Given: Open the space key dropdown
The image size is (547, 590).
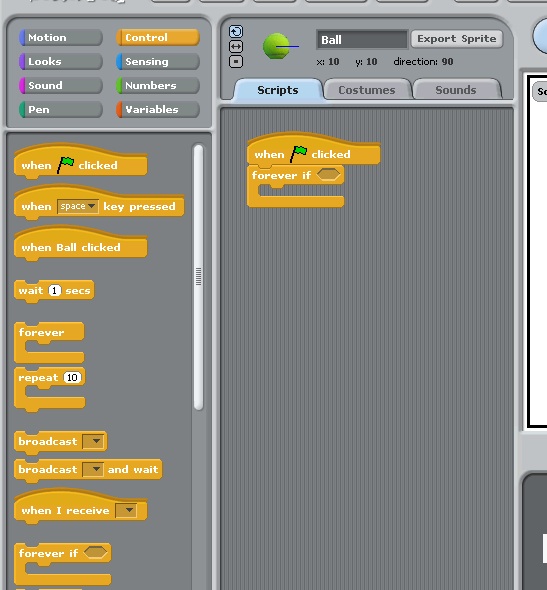Looking at the screenshot, I should pyautogui.click(x=78, y=206).
